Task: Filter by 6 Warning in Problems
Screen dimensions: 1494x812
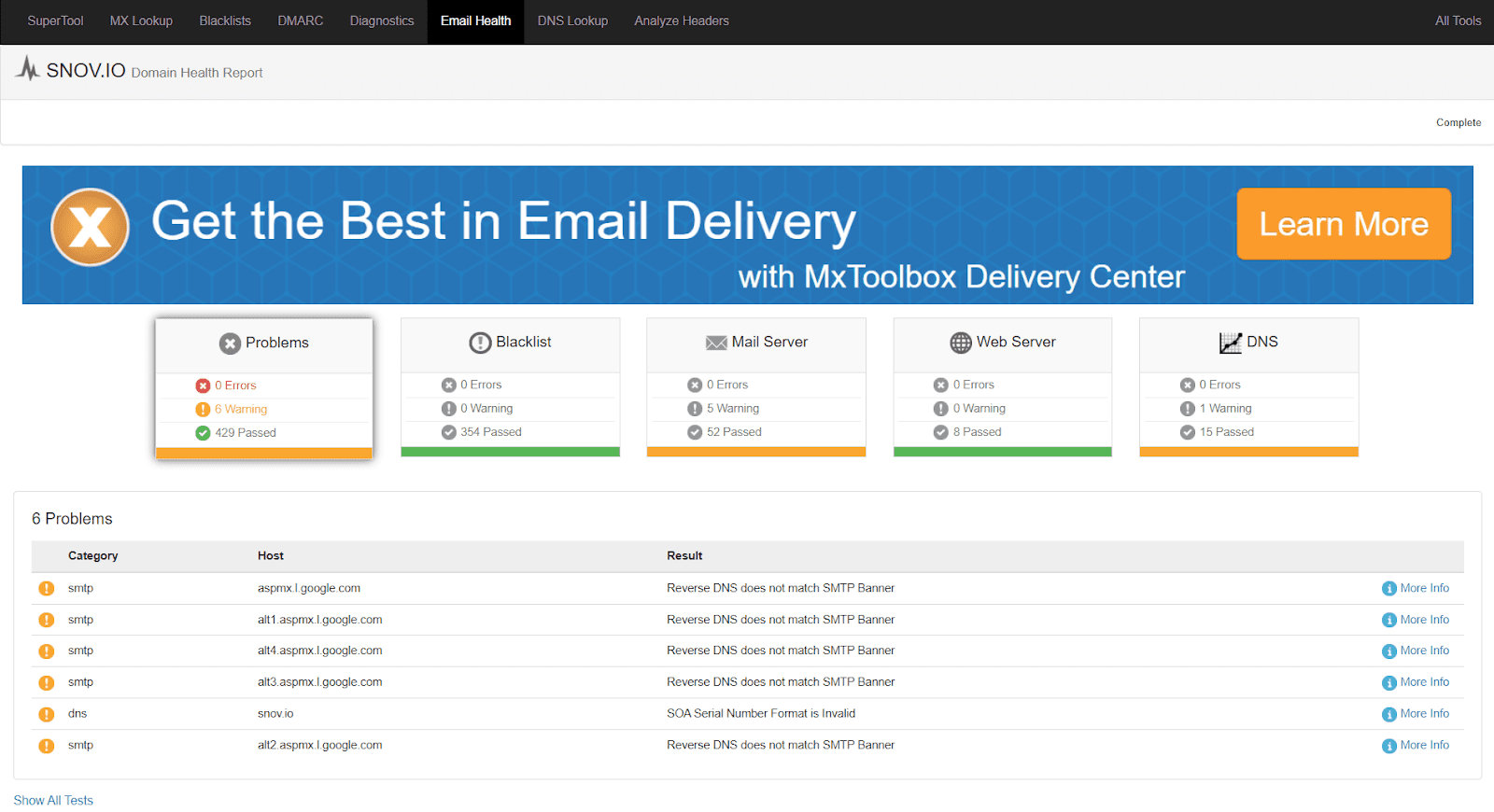Action: (240, 409)
